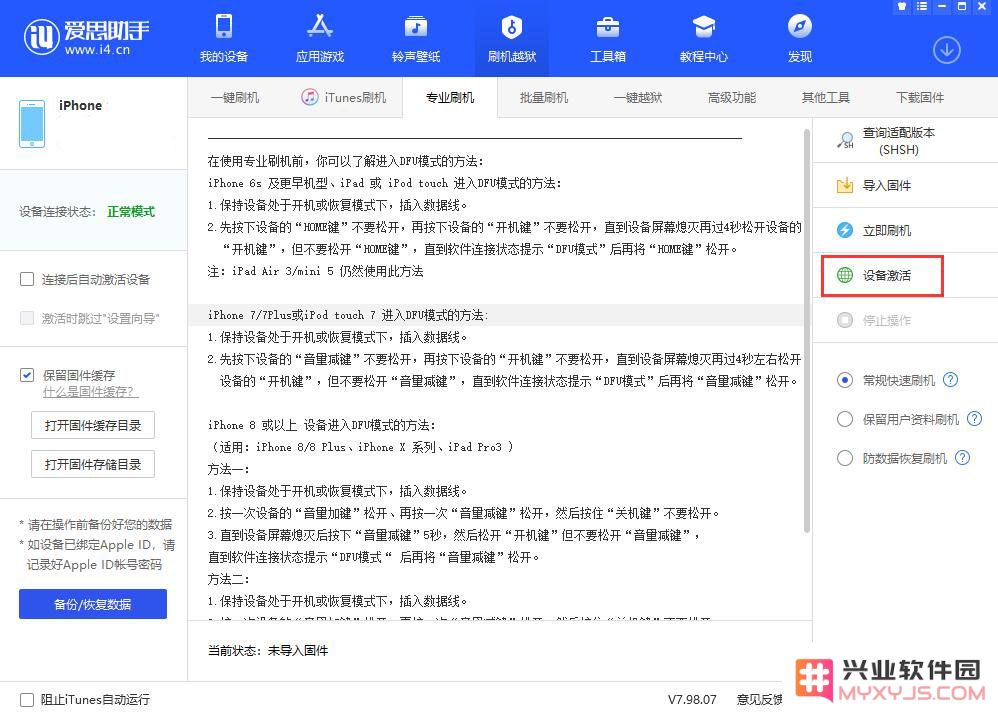Enable 连接后自动激活设备 checkbox
The height and width of the screenshot is (717, 998).
click(x=27, y=279)
